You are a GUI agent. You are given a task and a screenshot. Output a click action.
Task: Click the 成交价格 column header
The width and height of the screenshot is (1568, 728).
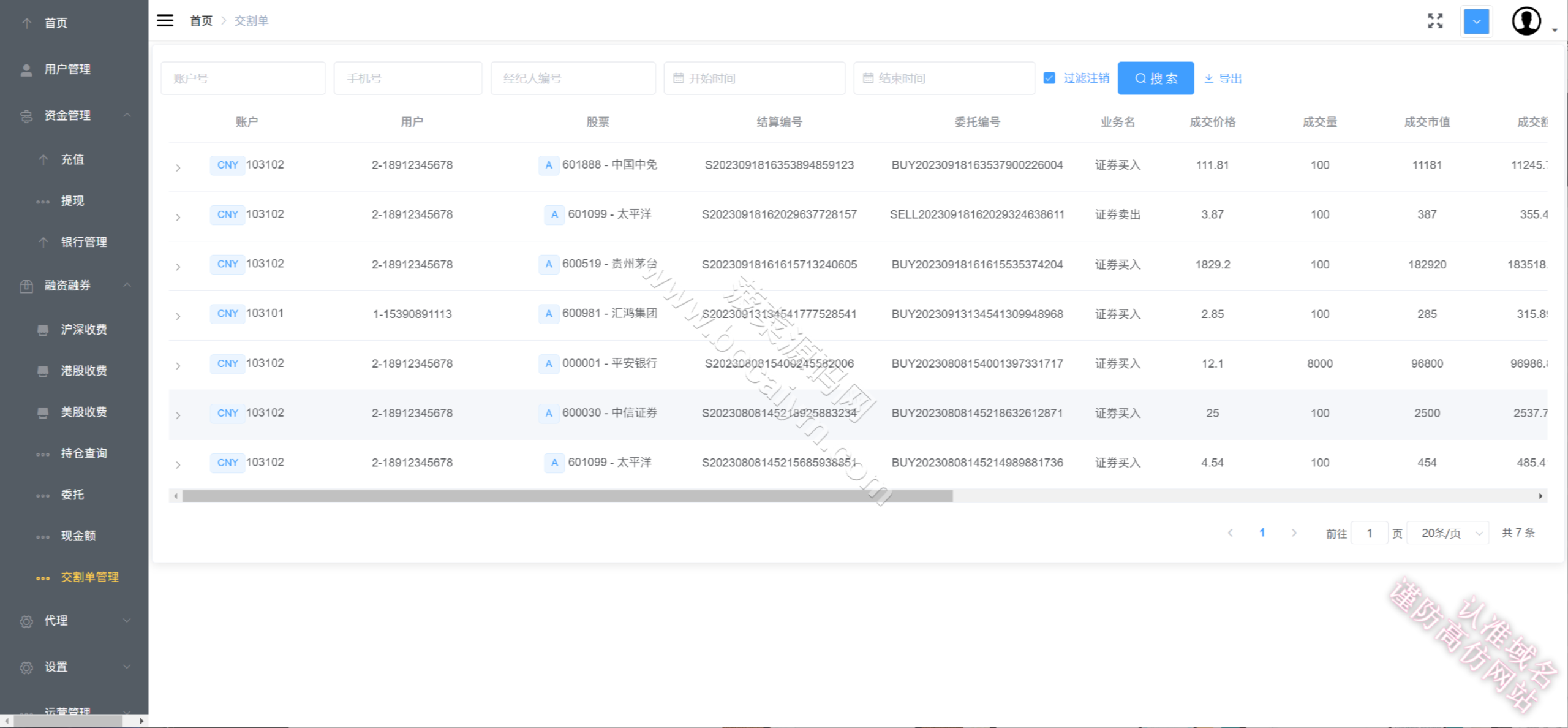(1212, 122)
